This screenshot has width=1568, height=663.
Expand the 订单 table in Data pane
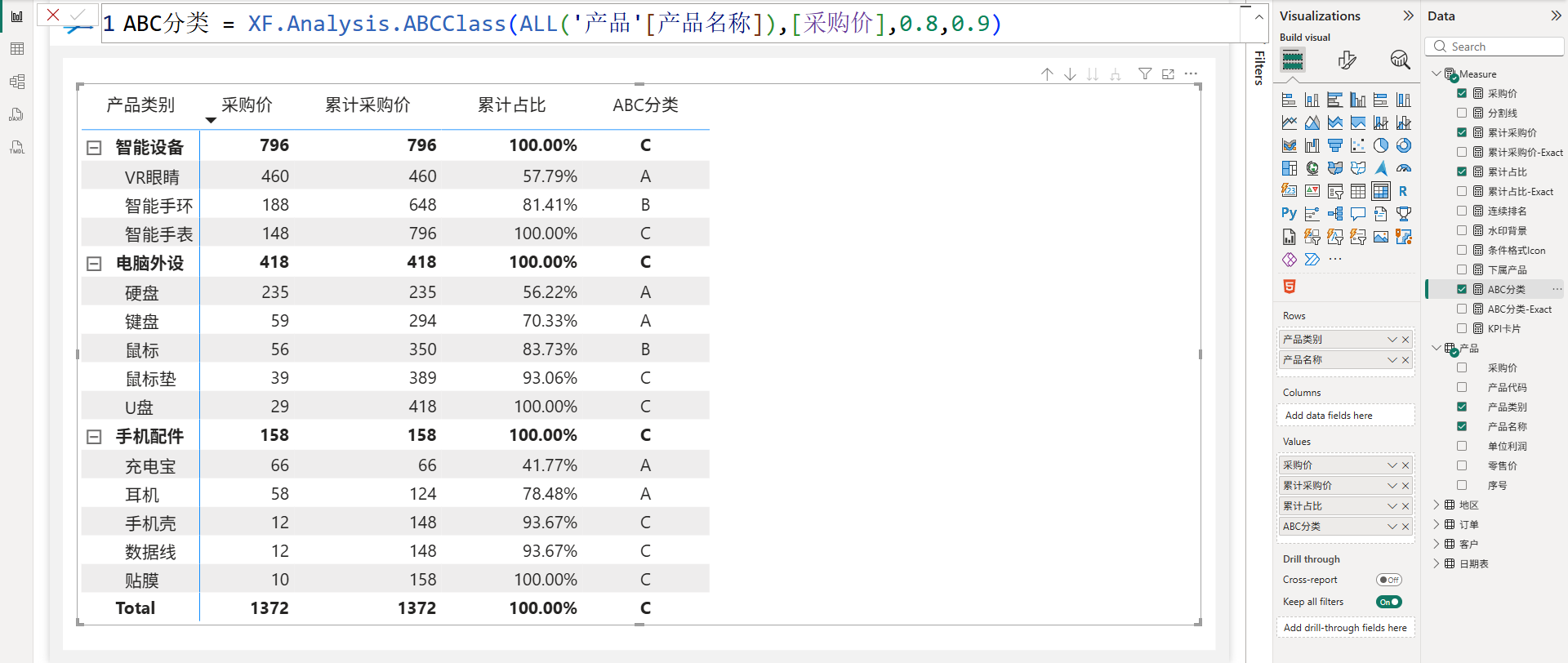[1437, 524]
